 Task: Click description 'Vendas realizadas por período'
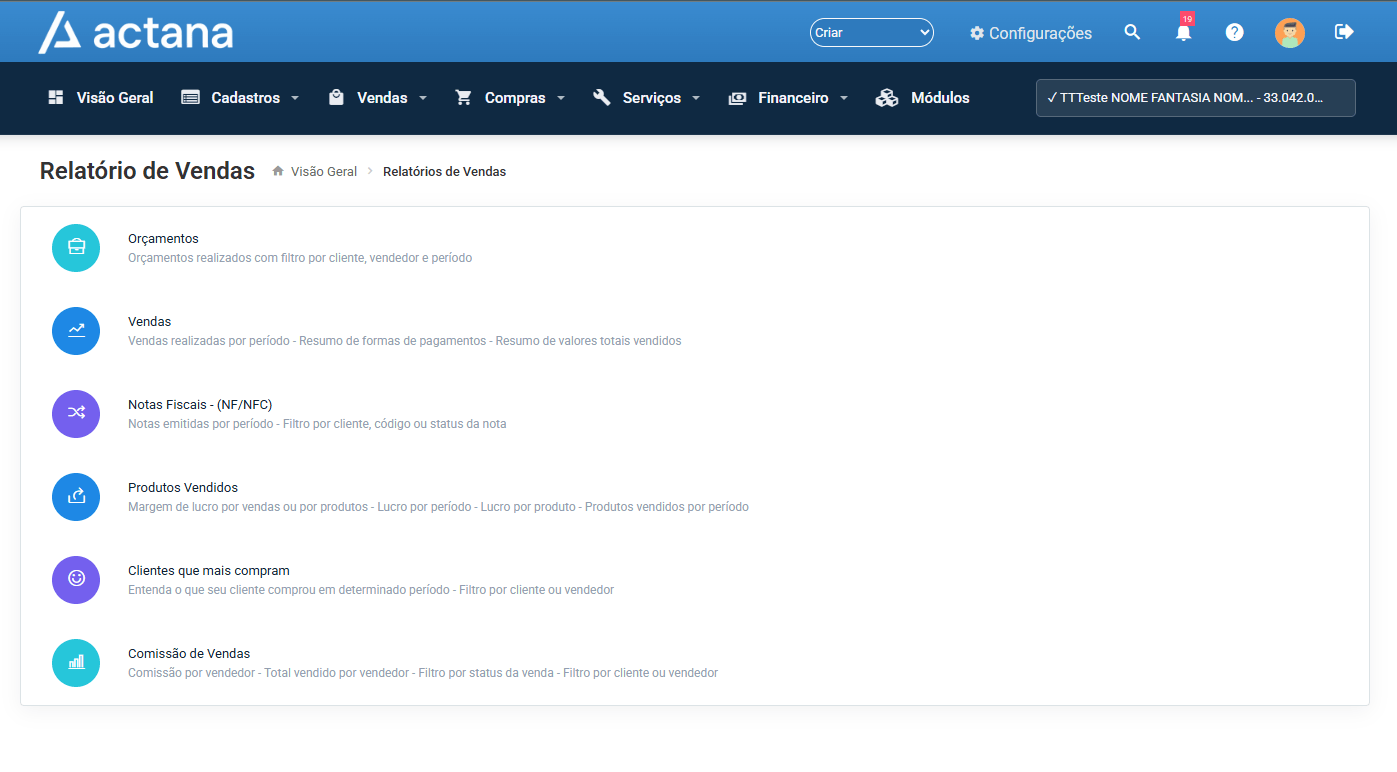405,341
